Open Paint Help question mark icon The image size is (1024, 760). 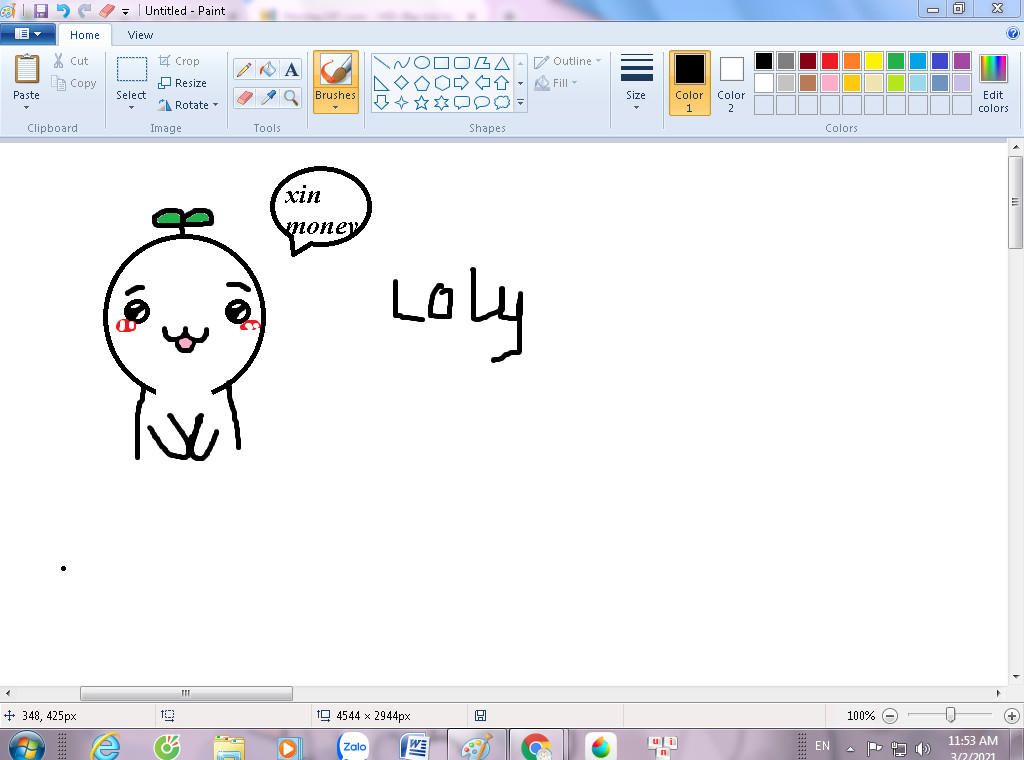(x=1013, y=34)
